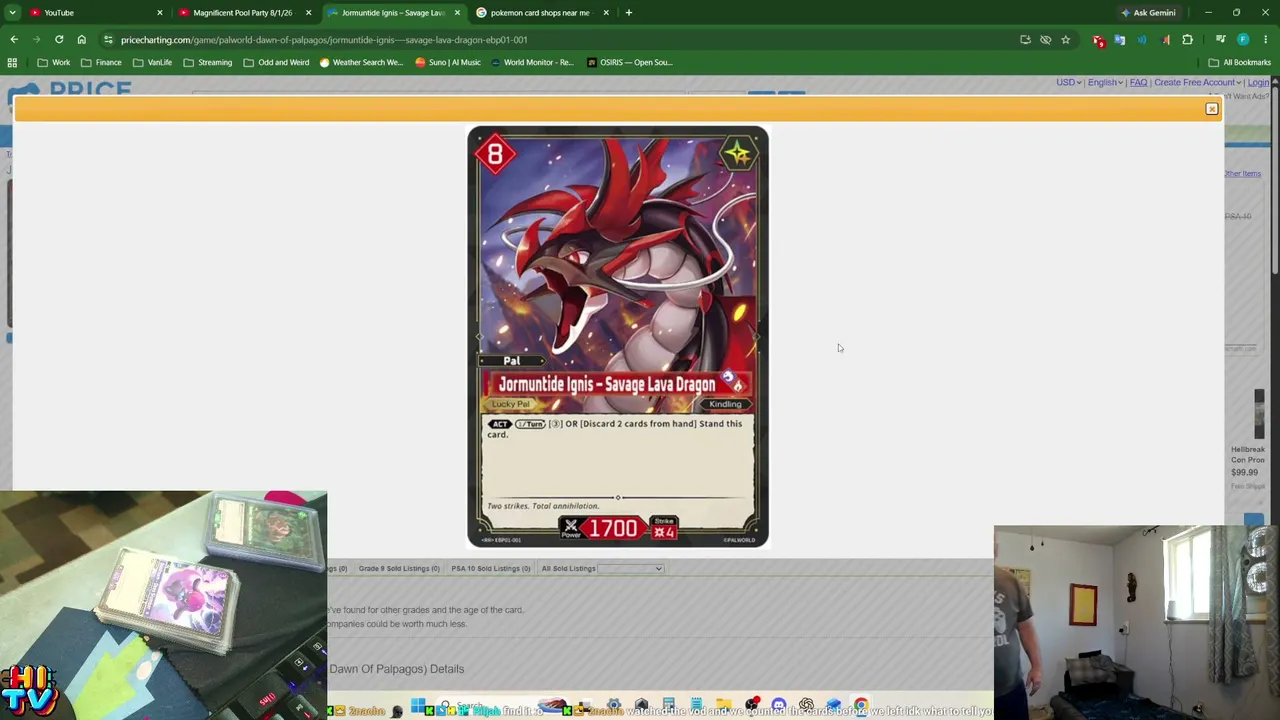Viewport: 1280px width, 720px height.
Task: Open the browser home page
Action: tap(82, 40)
